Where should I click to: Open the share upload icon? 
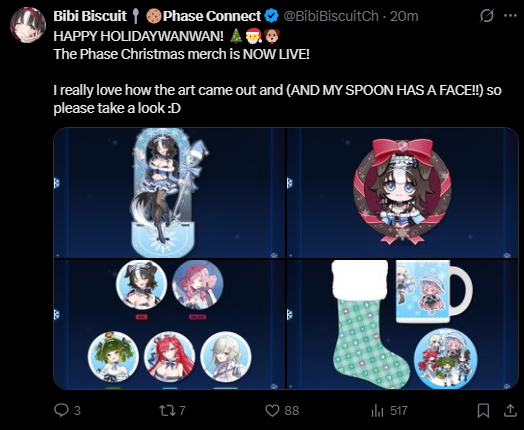(x=510, y=410)
